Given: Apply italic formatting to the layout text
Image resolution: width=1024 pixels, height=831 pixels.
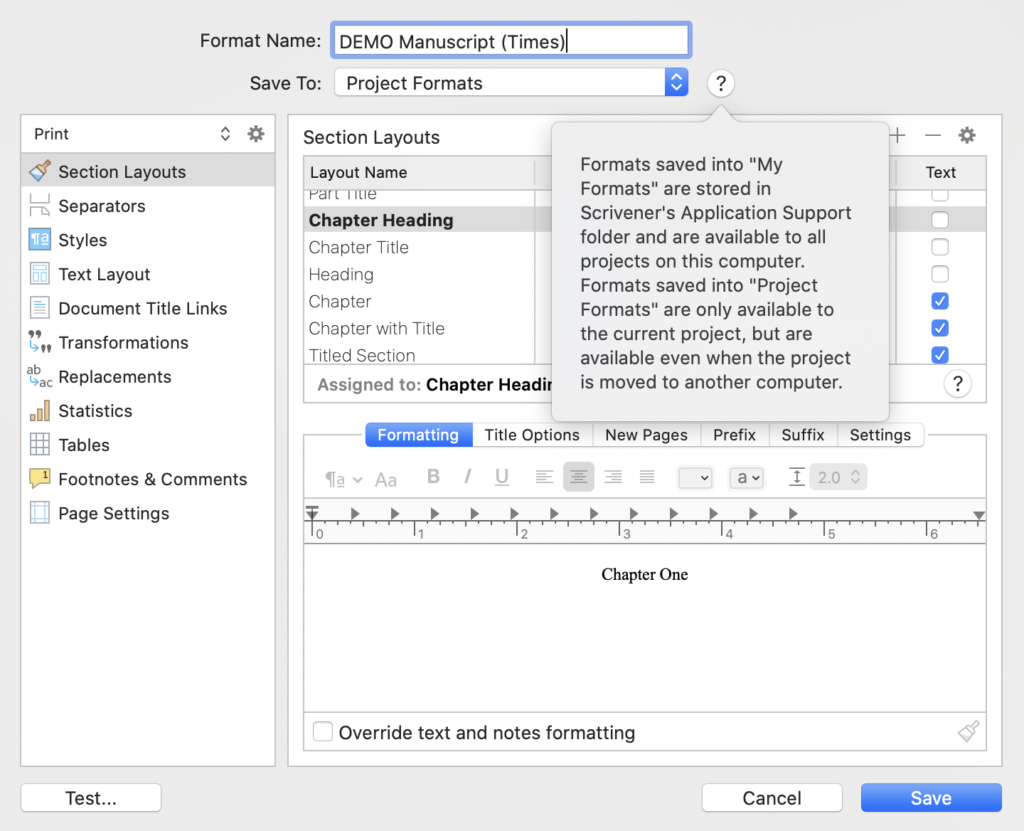Looking at the screenshot, I should click(467, 477).
